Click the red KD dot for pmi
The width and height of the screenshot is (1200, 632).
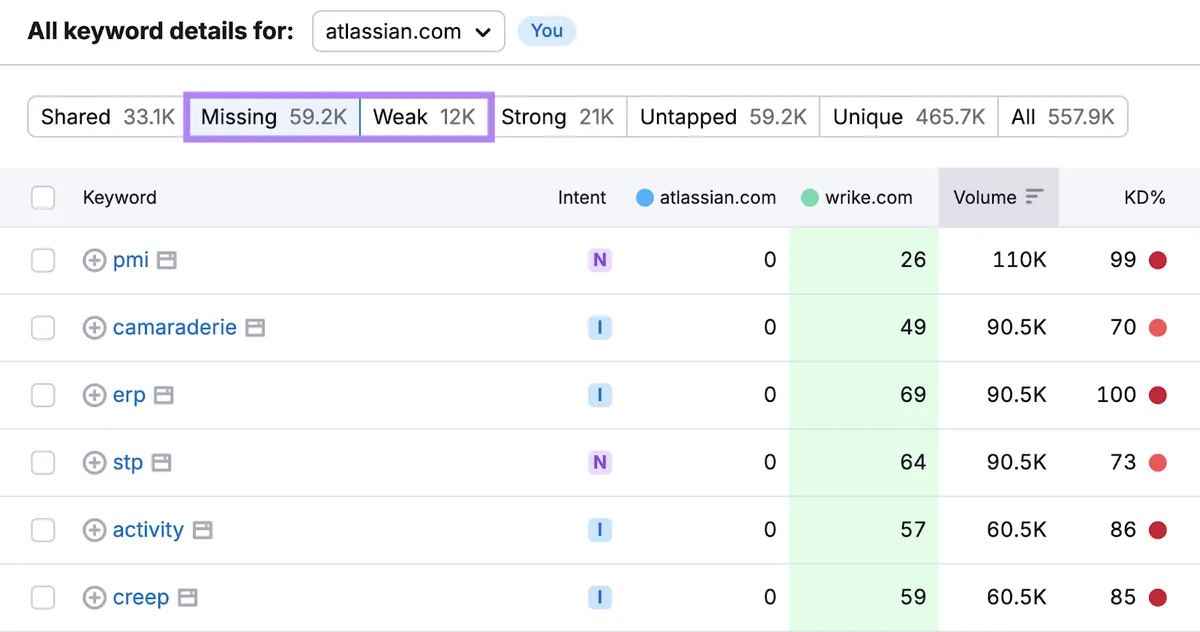[1158, 260]
